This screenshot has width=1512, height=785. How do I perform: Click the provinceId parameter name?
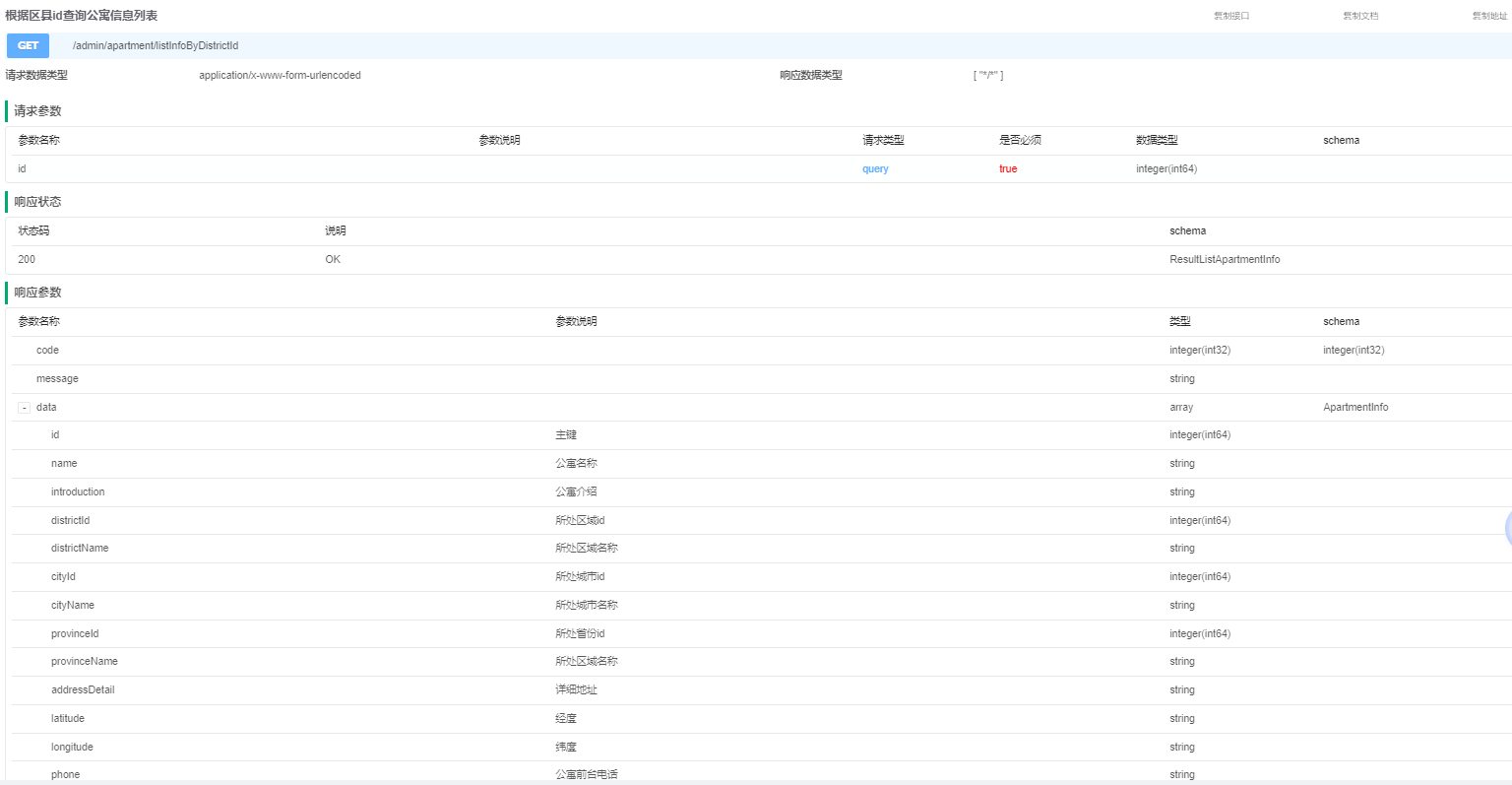coord(75,634)
